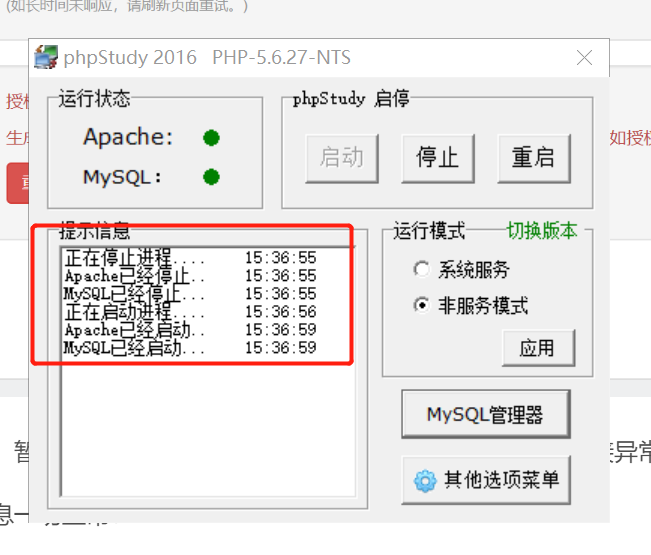This screenshot has width=651, height=555.
Task: Click the red button behind the phpStudy window
Action: 17,183
